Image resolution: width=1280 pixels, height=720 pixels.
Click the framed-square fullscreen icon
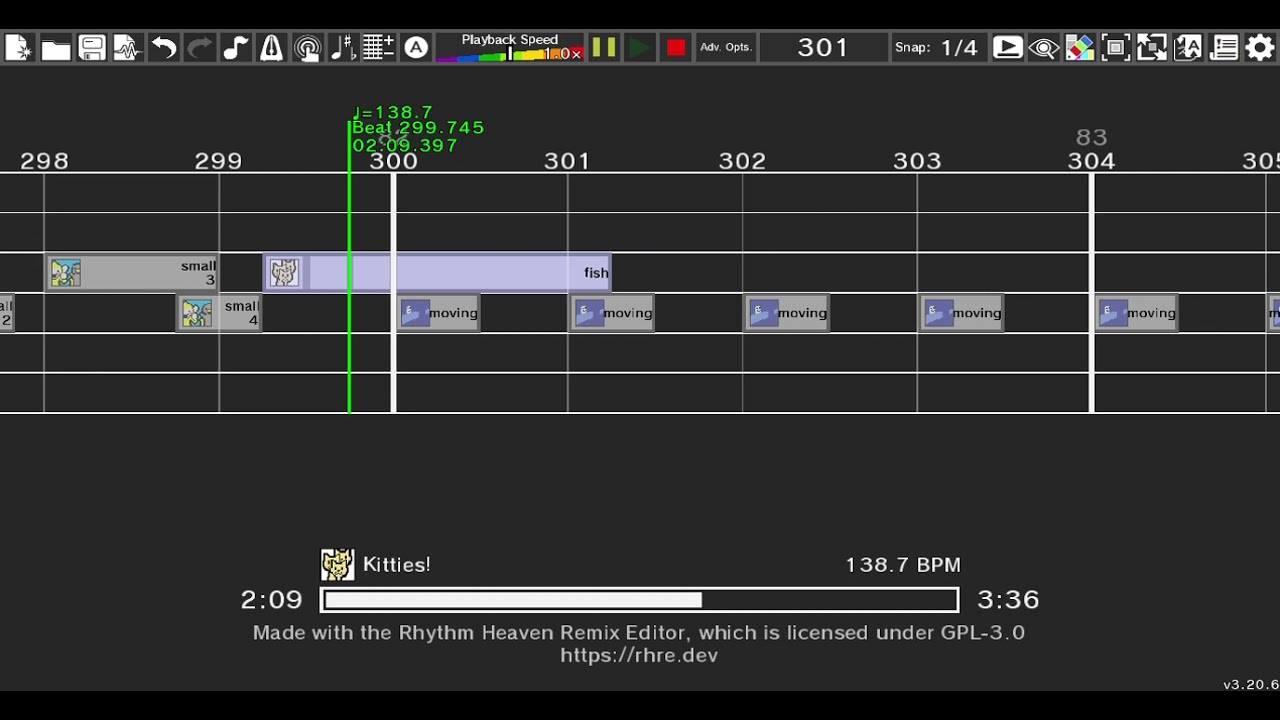coord(1116,48)
